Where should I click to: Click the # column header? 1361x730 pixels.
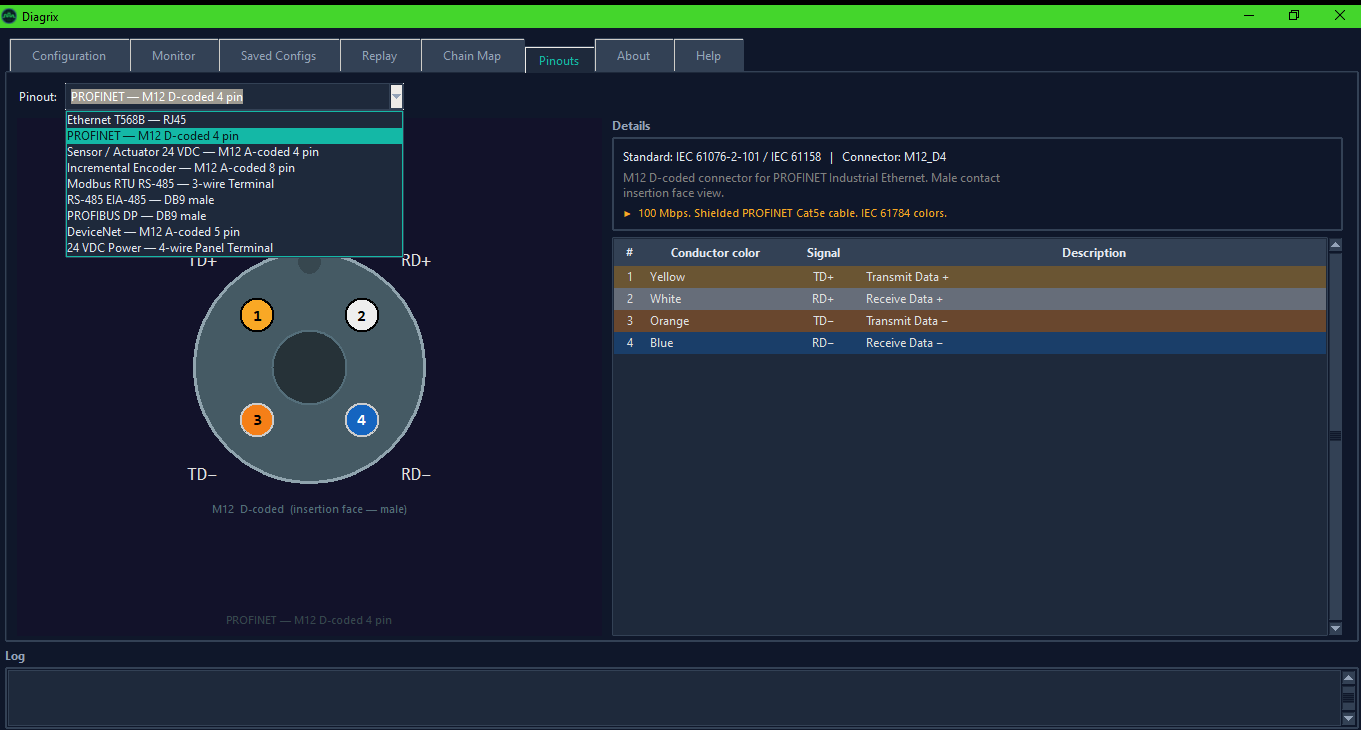pos(630,253)
